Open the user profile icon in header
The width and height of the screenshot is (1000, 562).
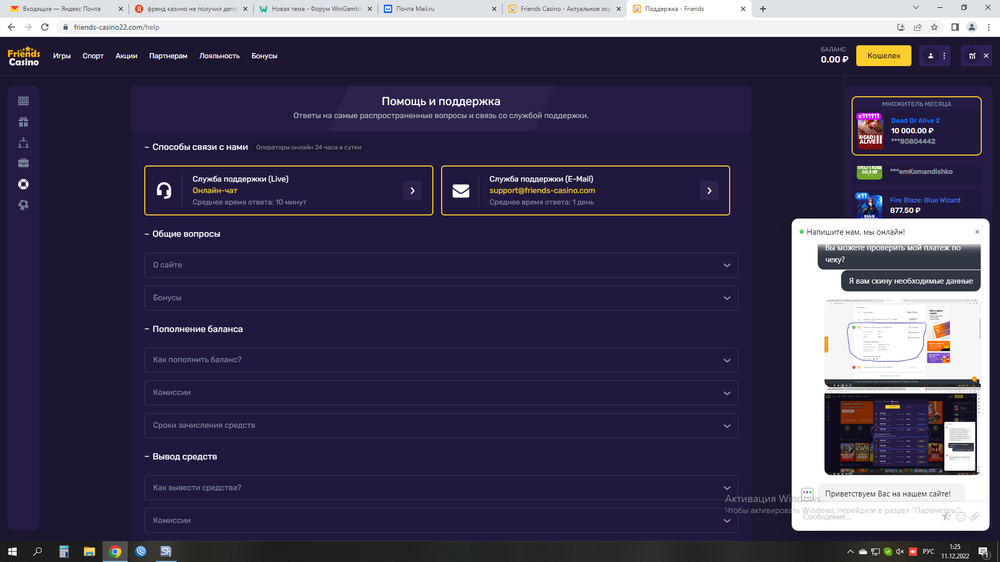[x=932, y=57]
